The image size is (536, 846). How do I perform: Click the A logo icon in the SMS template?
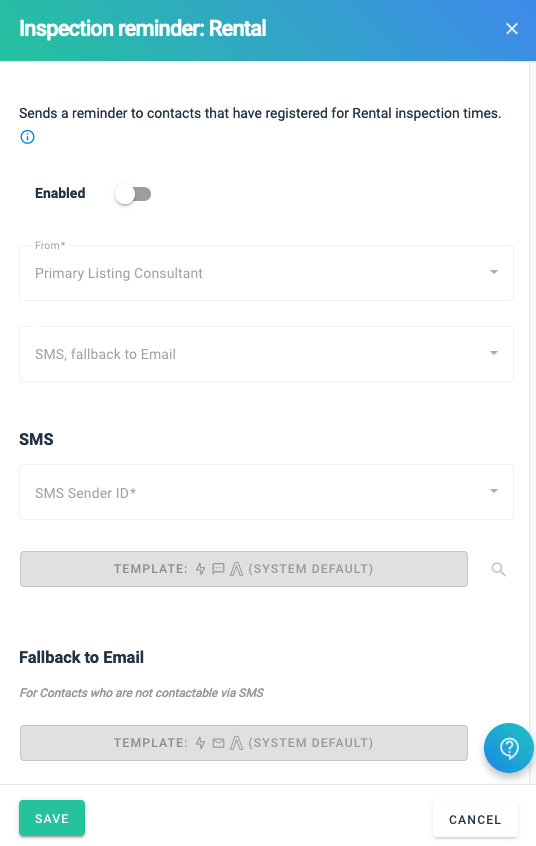(236, 569)
